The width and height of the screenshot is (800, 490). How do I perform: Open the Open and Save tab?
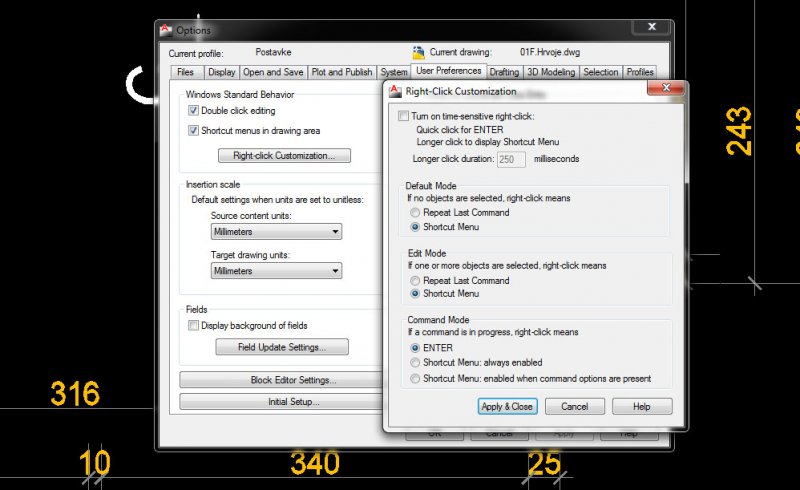tap(273, 72)
